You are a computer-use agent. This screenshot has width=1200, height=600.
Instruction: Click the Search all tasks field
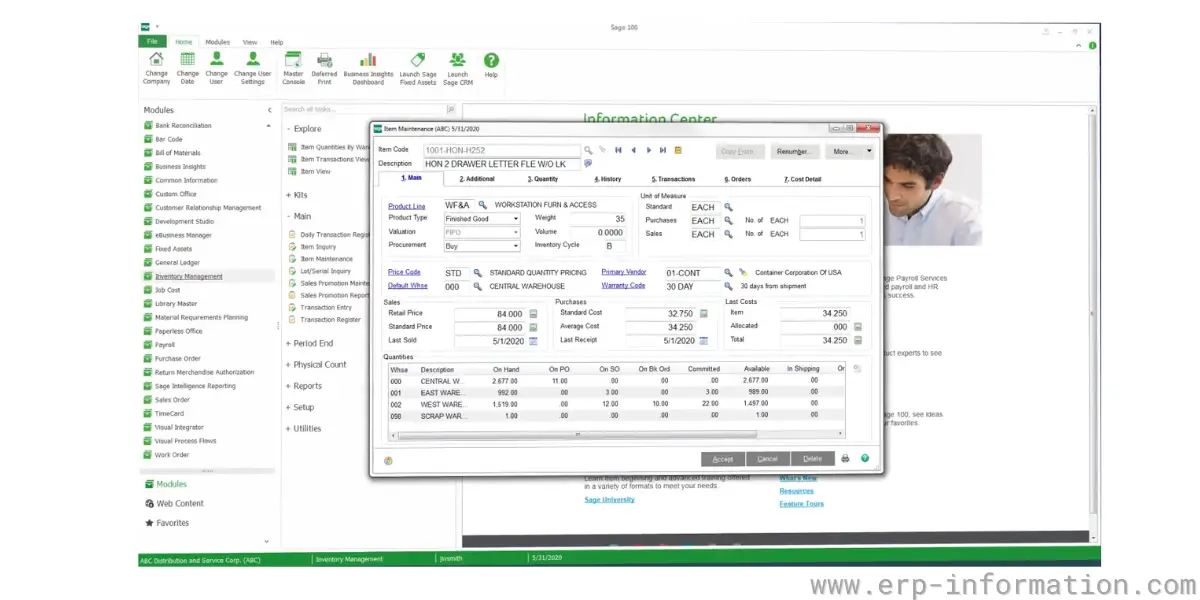(365, 109)
